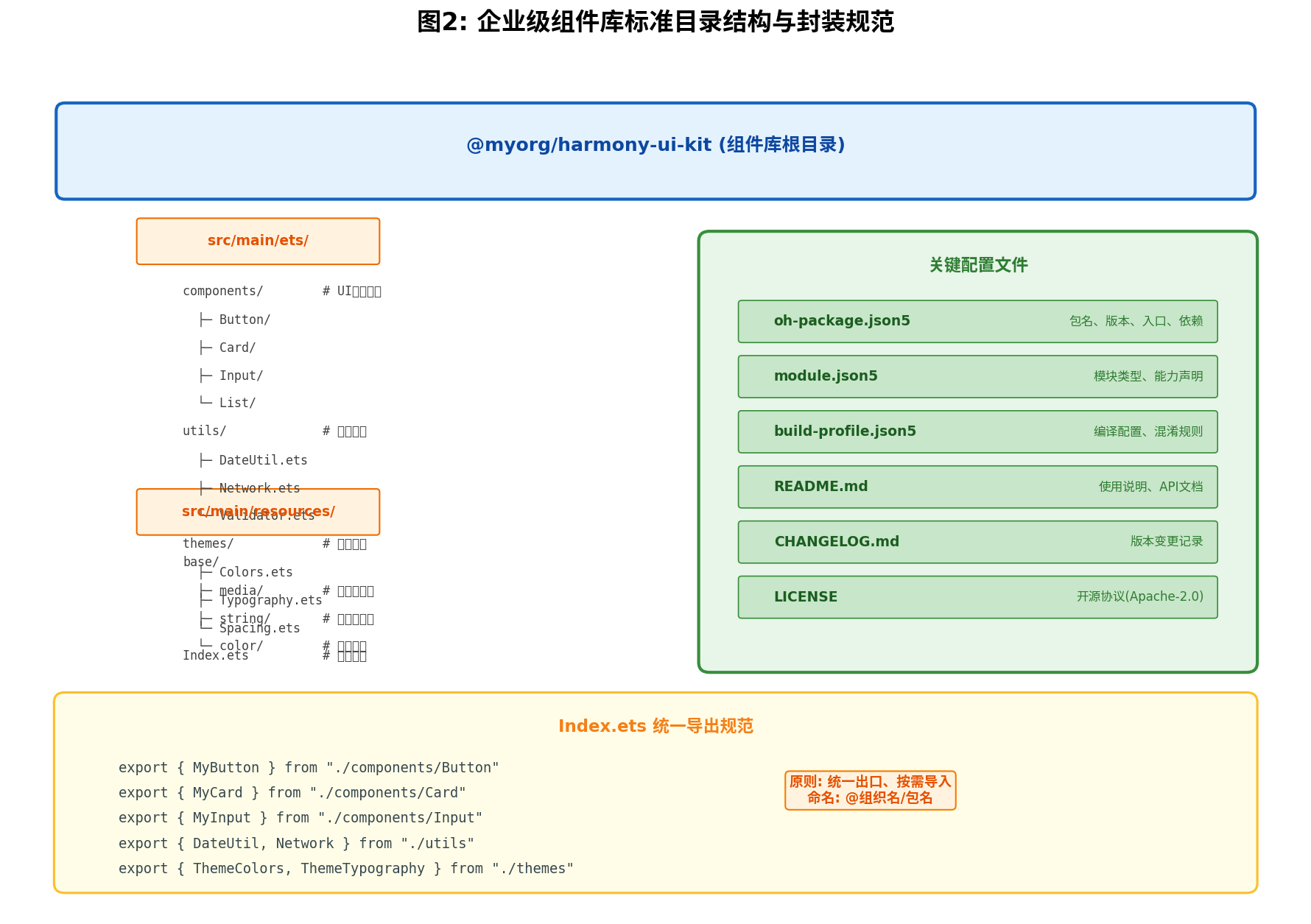
Task: Click the src/main/ets/ folder box
Action: tap(258, 241)
